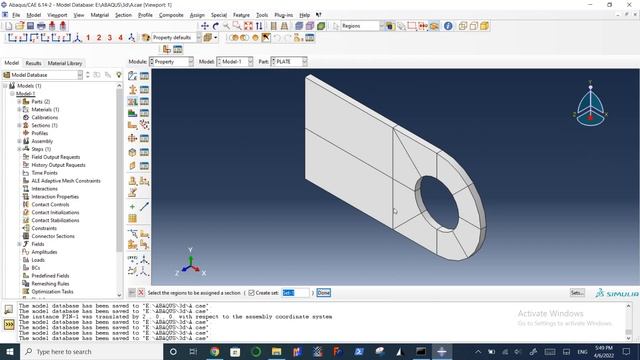640x360 pixels.
Task: Click the set name input field
Action: click(x=295, y=293)
